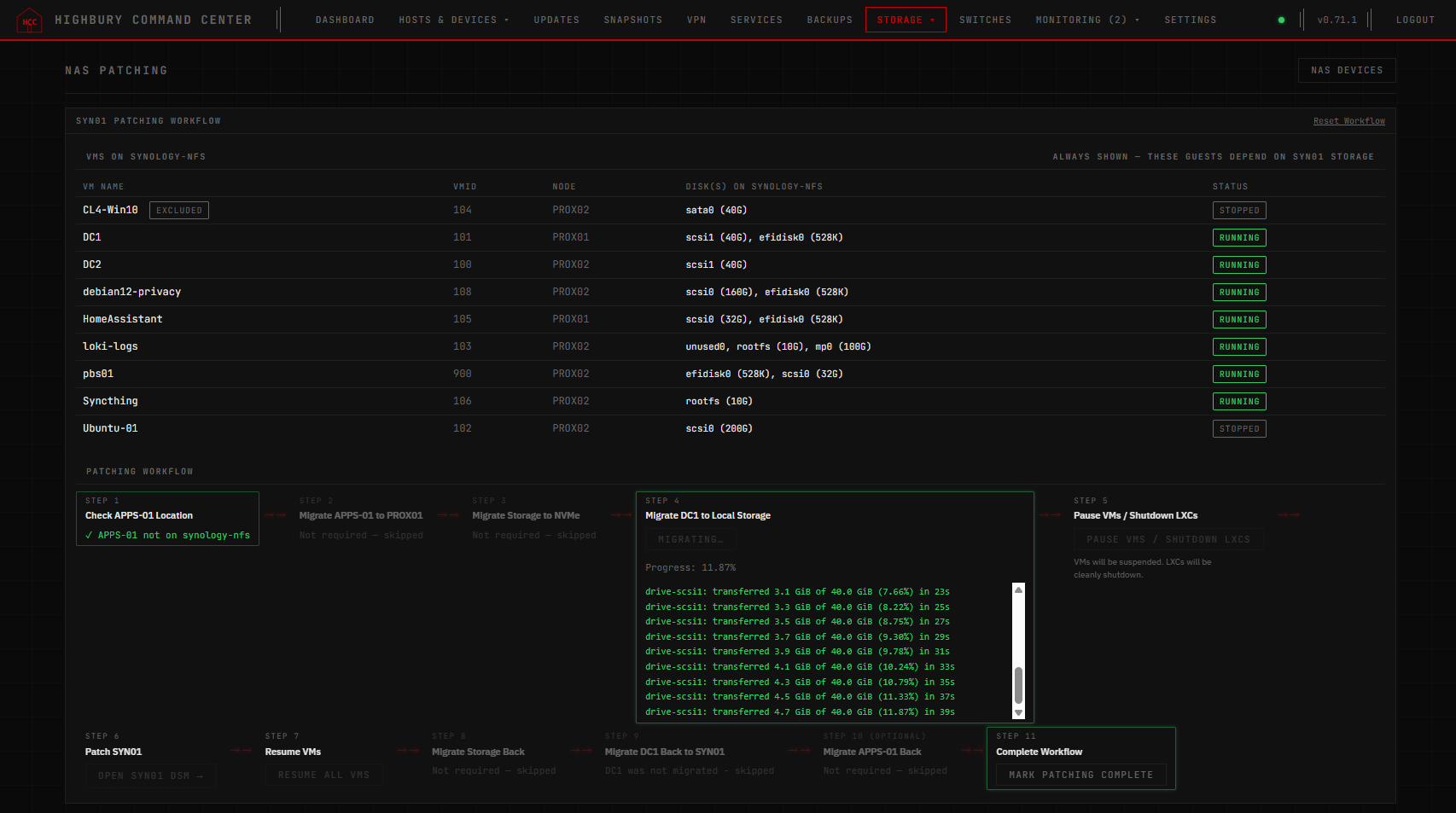The height and width of the screenshot is (813, 1456).
Task: Click the Resume All VMs button
Action: [323, 775]
